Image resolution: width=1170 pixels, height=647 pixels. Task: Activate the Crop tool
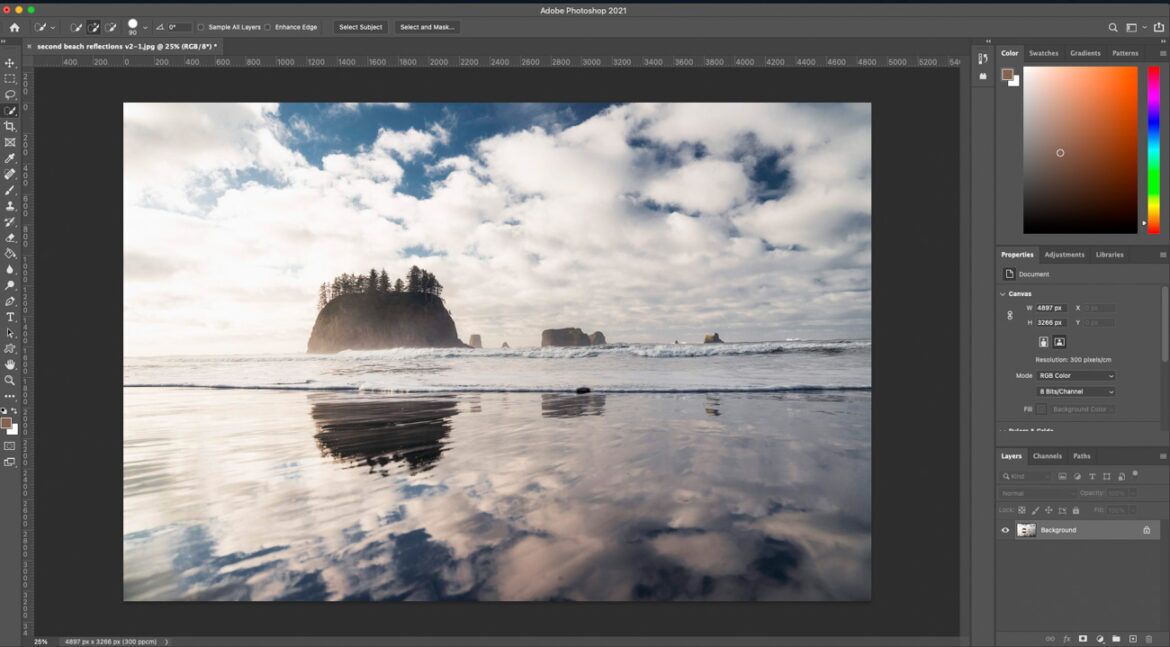point(8,126)
